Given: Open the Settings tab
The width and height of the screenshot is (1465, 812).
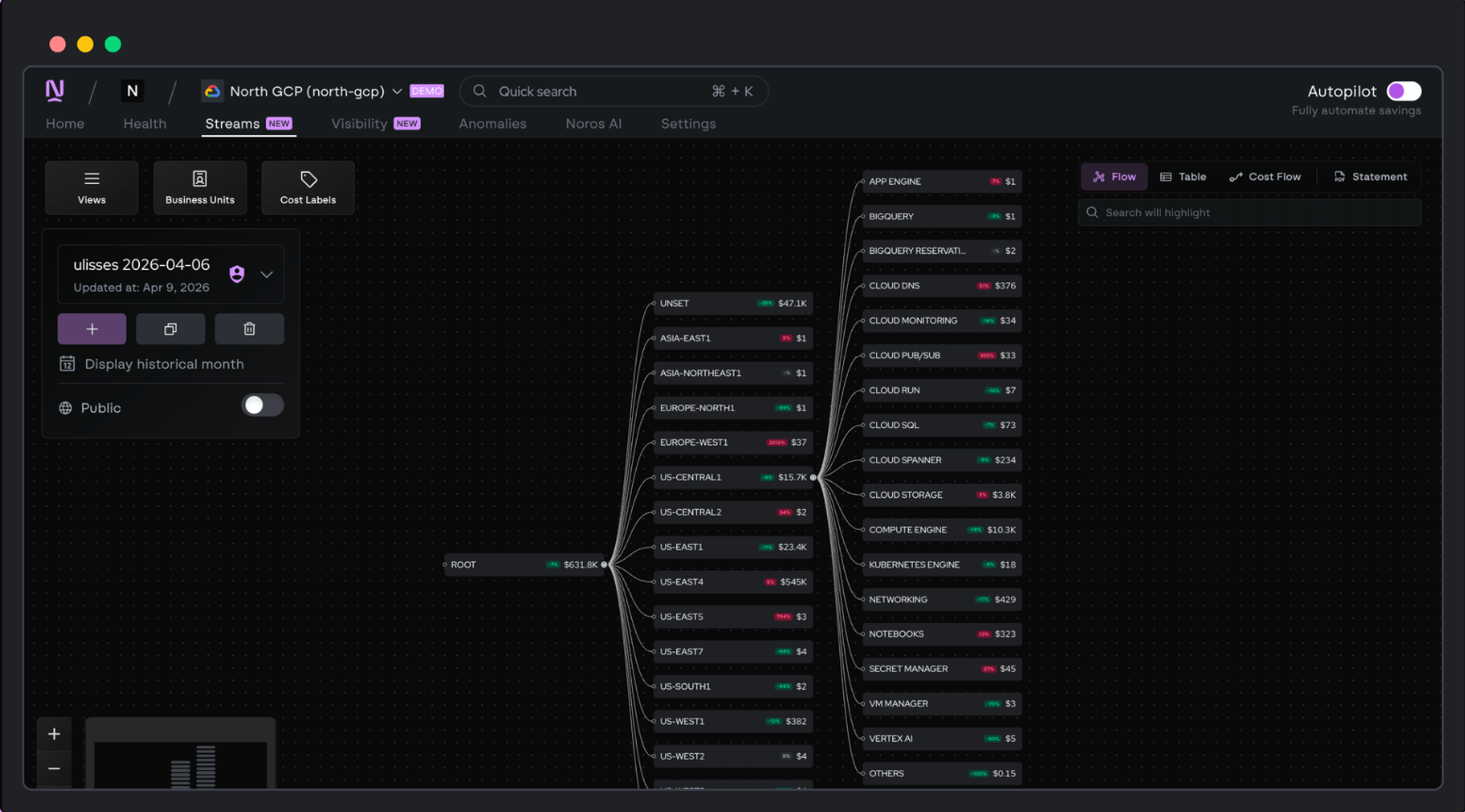Looking at the screenshot, I should (x=689, y=123).
